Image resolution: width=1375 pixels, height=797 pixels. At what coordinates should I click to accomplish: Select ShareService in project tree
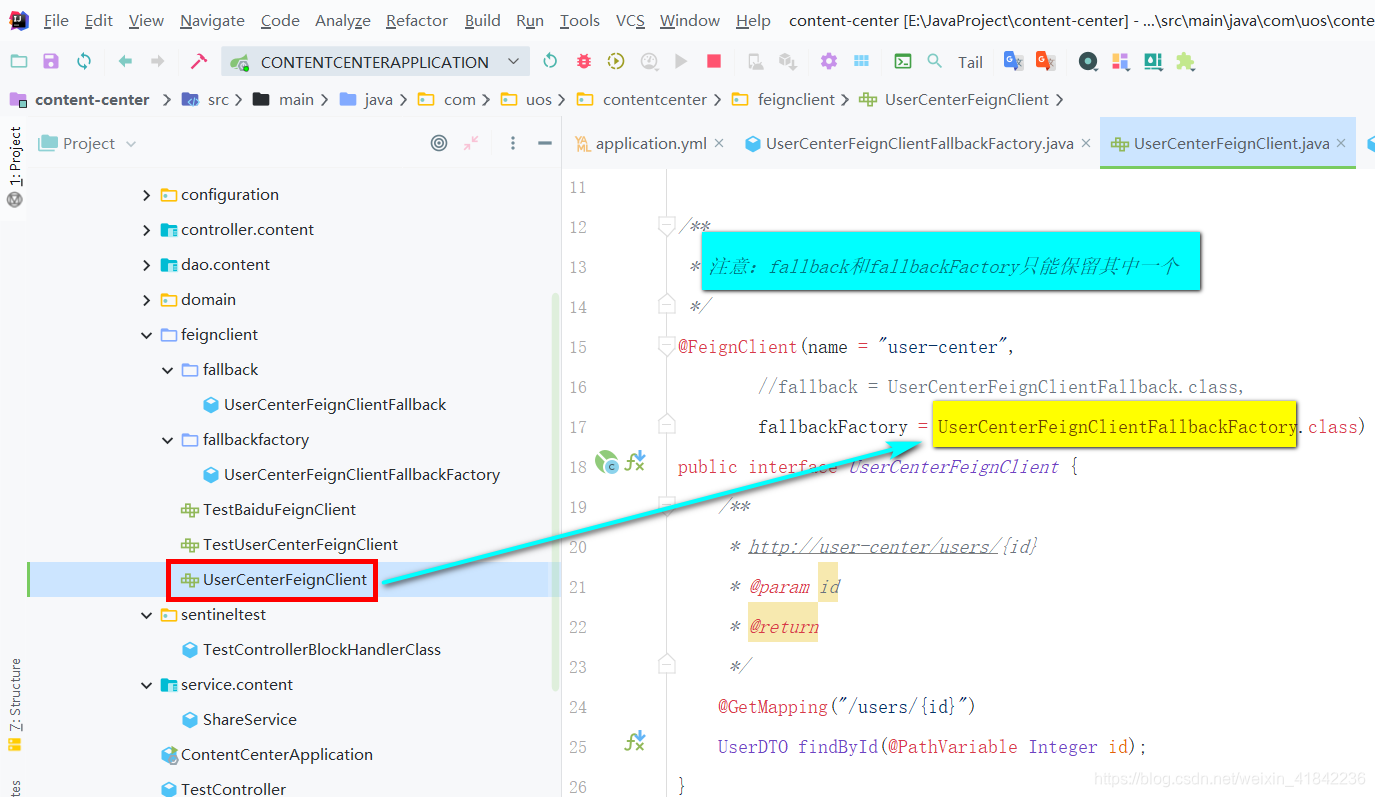[x=249, y=720]
